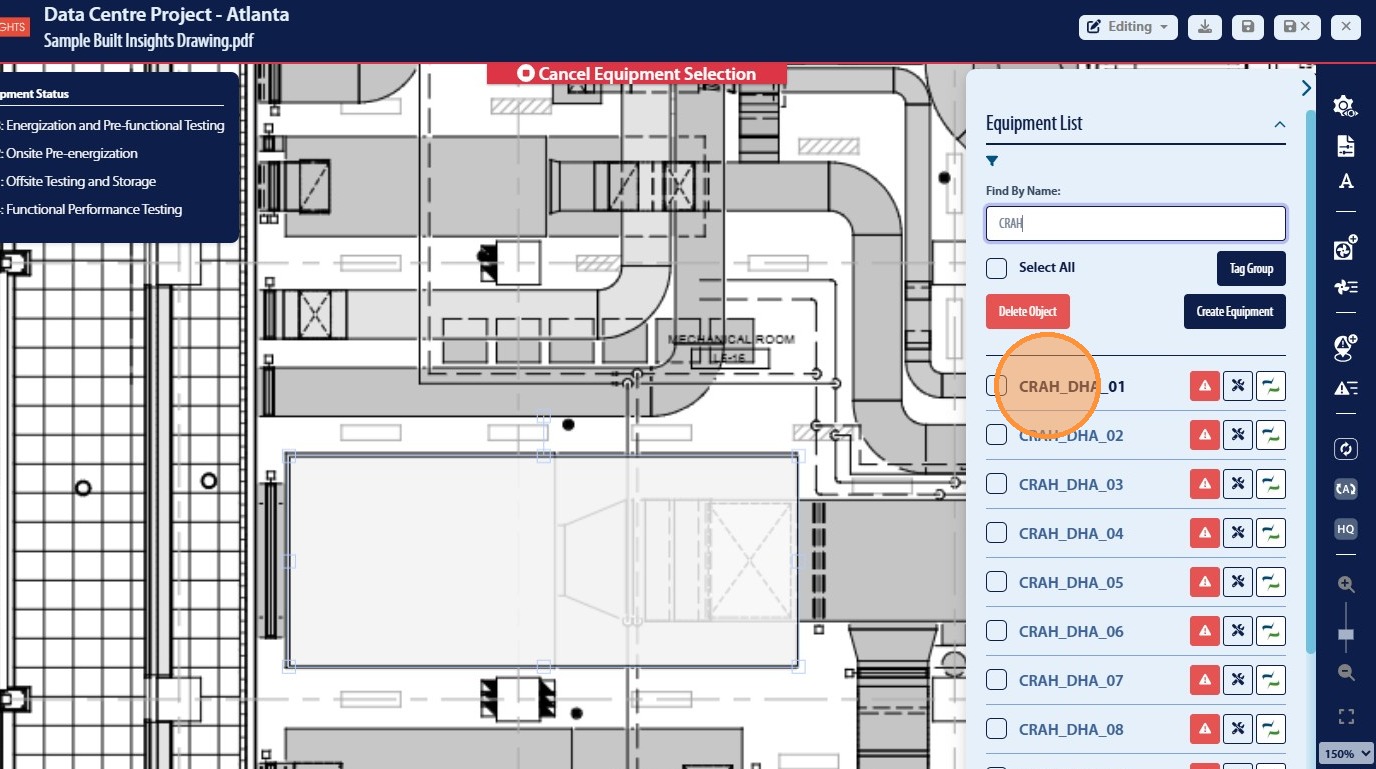This screenshot has width=1376, height=769.
Task: Click the warning icon for CRAH_DHA_04
Action: 1205,533
